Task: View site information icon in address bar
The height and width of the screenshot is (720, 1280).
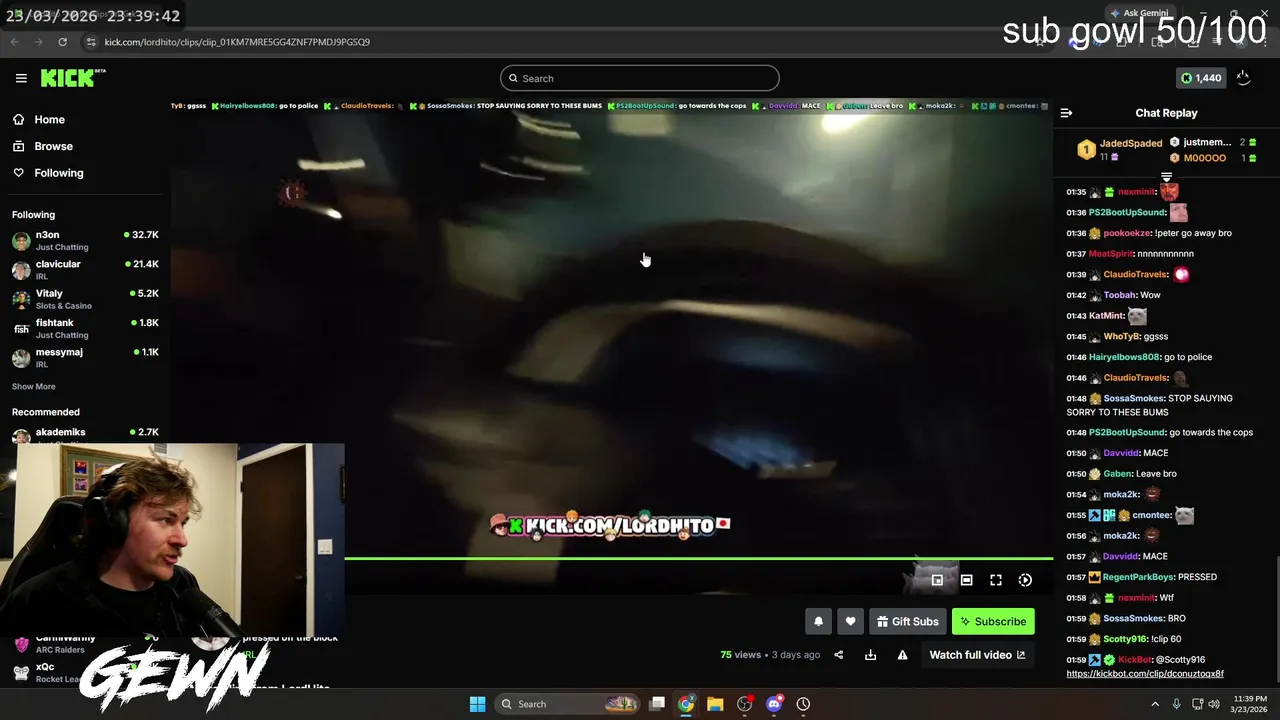Action: [91, 42]
